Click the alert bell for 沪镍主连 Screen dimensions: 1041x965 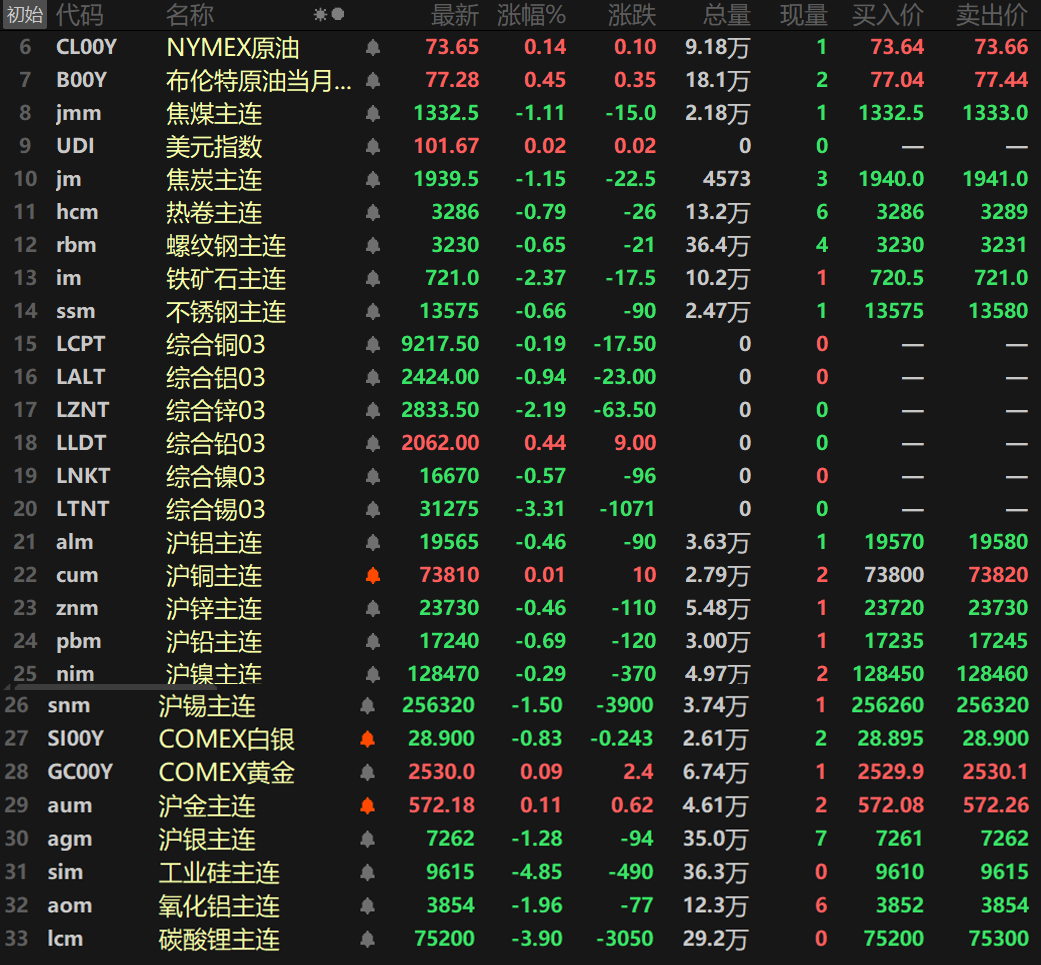pyautogui.click(x=372, y=674)
